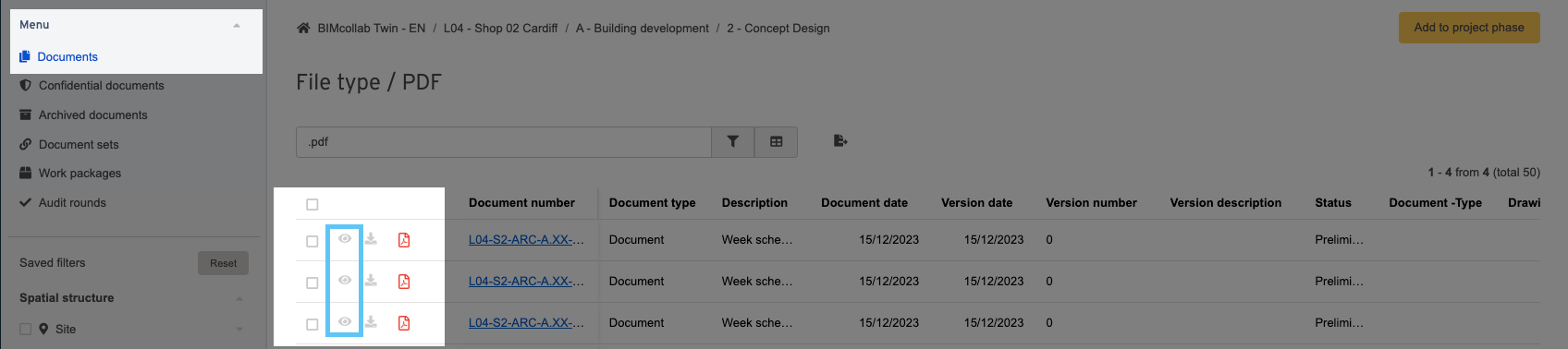Click the filter funnel icon beside search

(733, 142)
